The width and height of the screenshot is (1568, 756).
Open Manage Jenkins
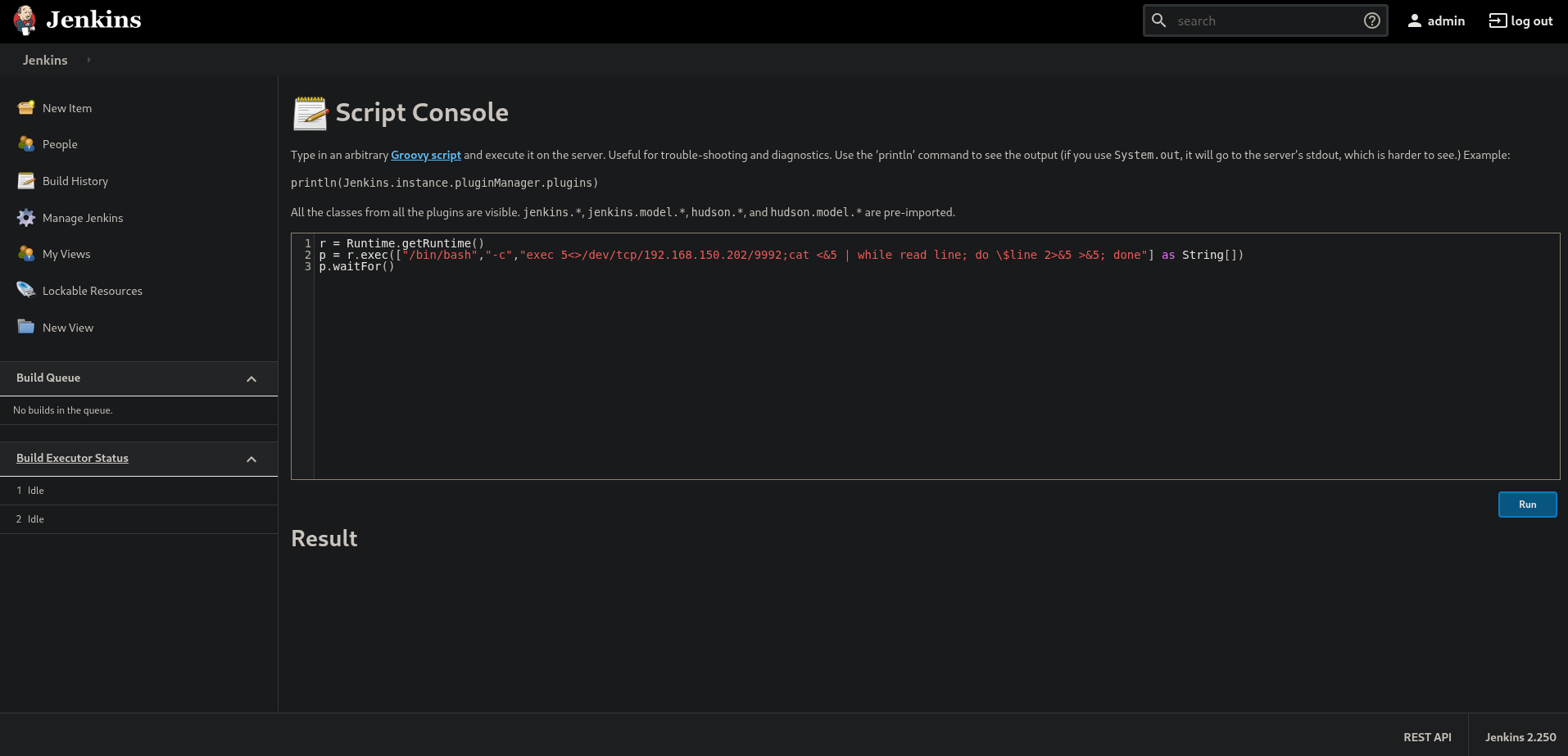83,218
